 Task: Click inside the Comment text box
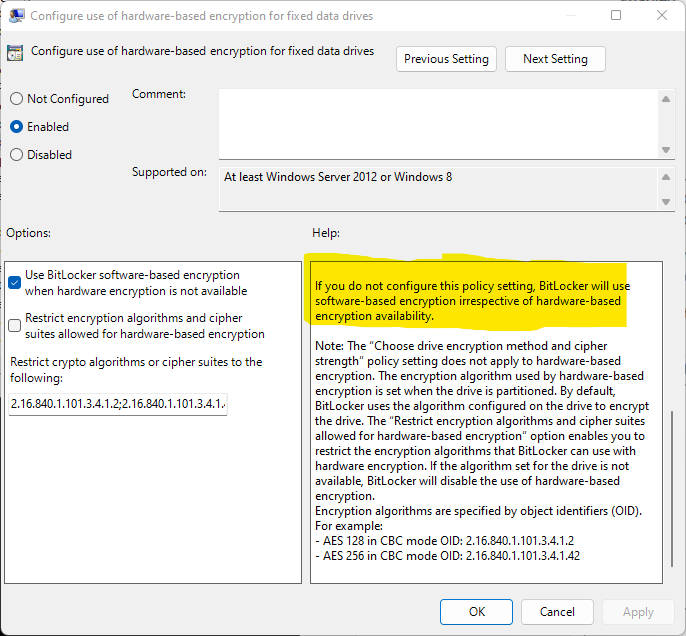pyautogui.click(x=438, y=124)
